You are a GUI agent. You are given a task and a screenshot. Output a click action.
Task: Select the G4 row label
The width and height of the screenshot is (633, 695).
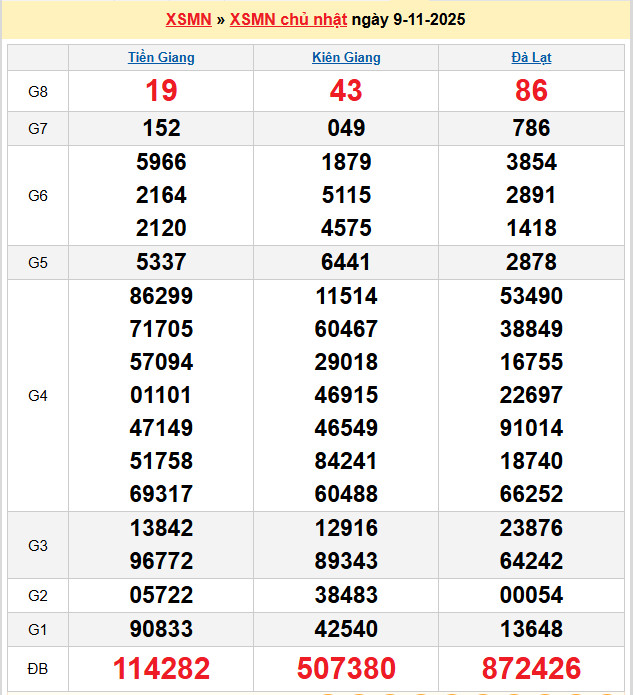[x=38, y=395]
